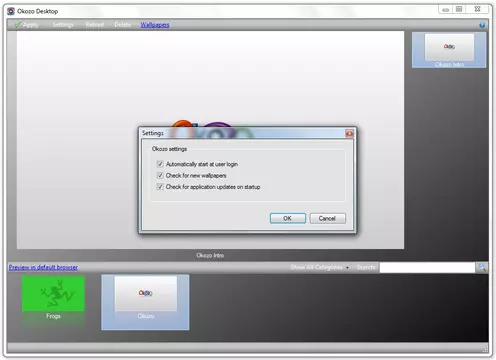Click inside the Search text field
The height and width of the screenshot is (360, 496).
pos(427,267)
